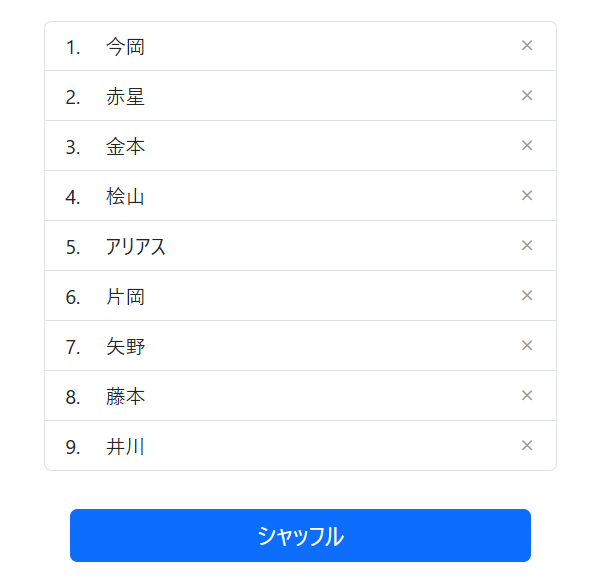
Task: Remove 井川 from the list
Action: tap(527, 445)
